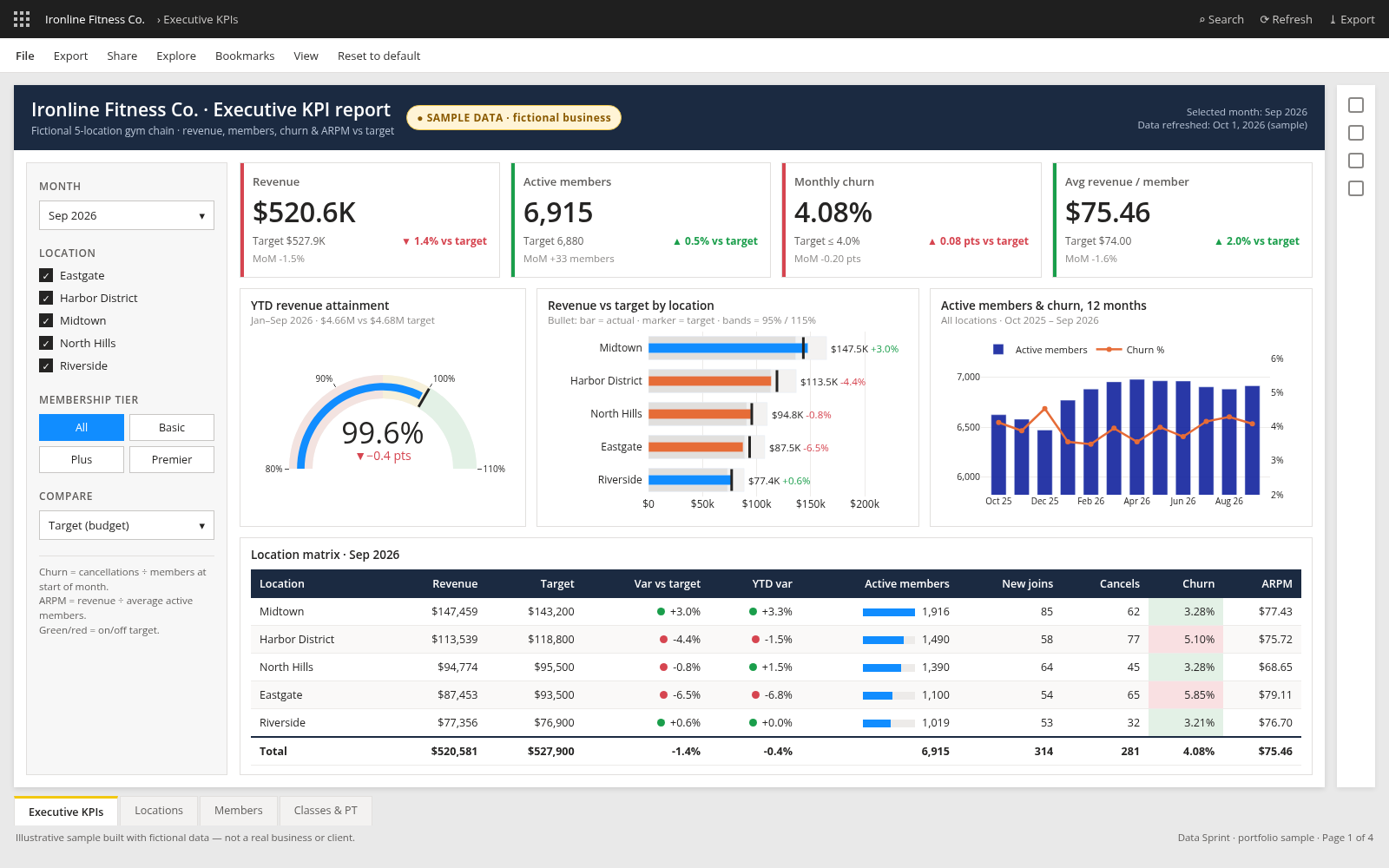Click the red down triangle under gauge 99.6%

pos(360,457)
